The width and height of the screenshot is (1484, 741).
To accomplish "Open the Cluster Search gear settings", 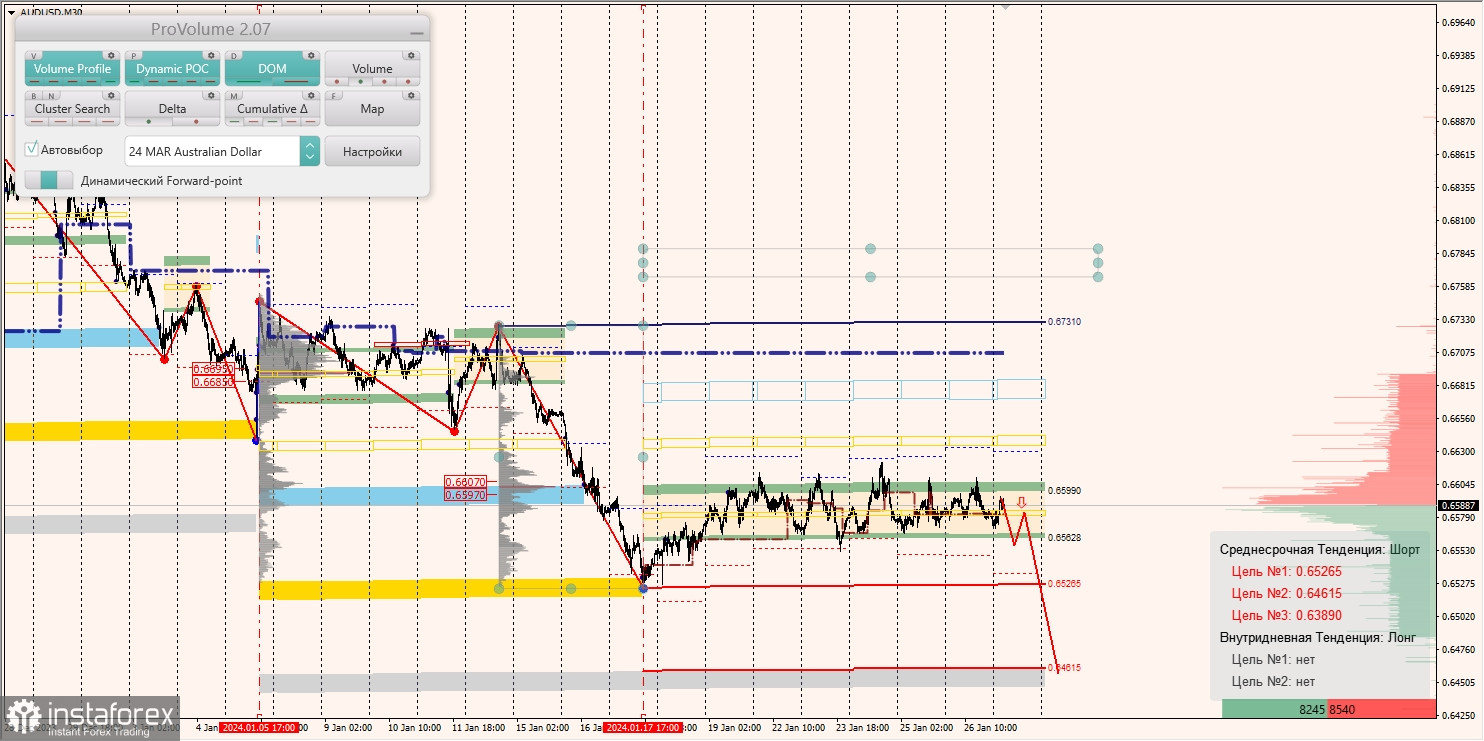I will pyautogui.click(x=111, y=95).
